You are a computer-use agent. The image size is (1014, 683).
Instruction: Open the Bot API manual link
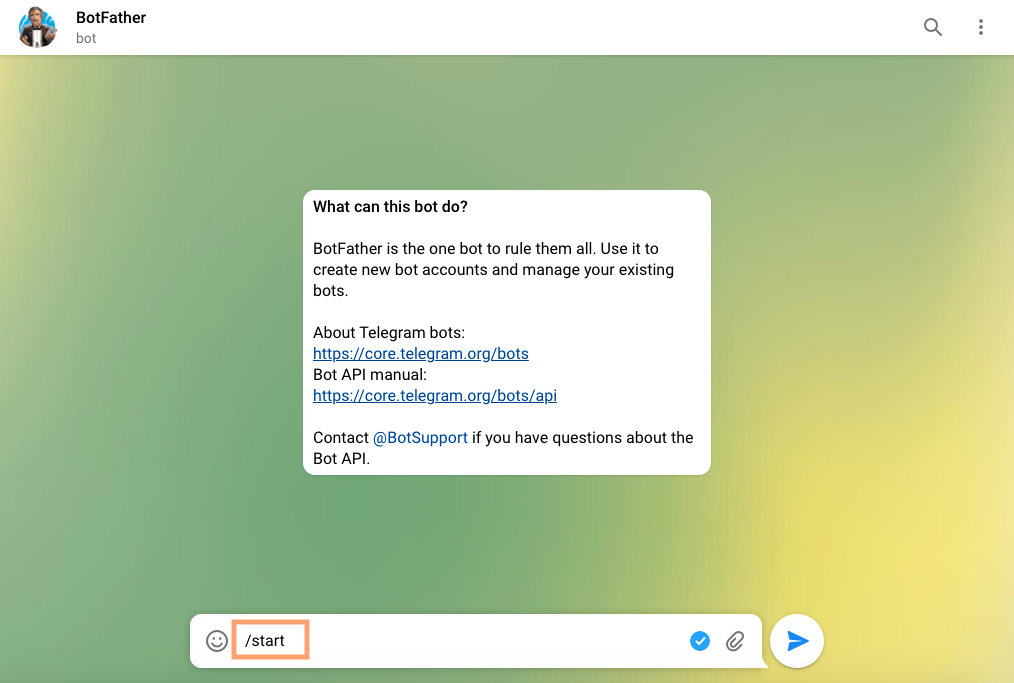[x=435, y=396]
